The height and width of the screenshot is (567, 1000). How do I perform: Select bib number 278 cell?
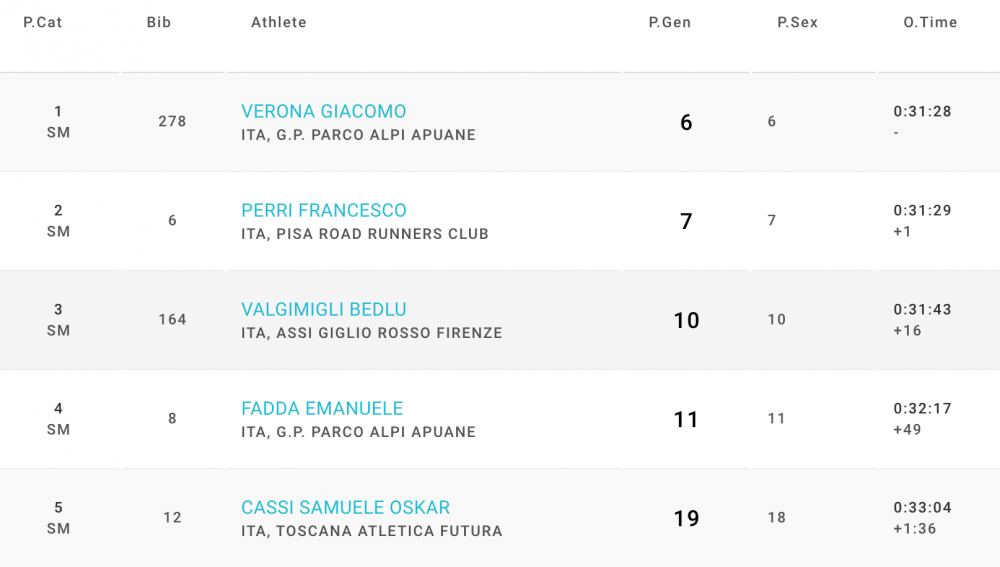tap(172, 121)
